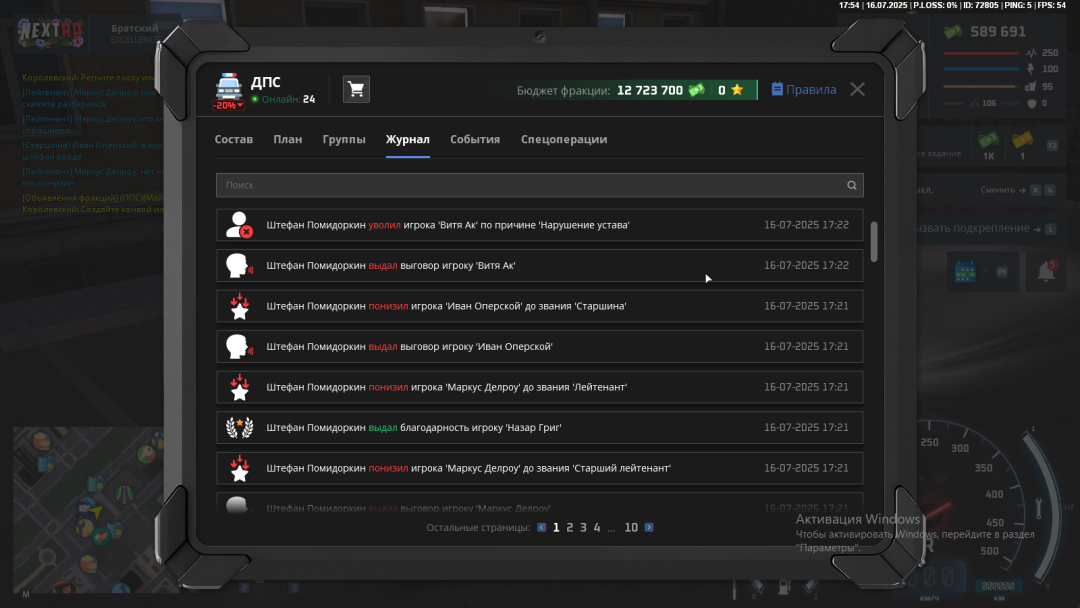Click demotion star icon for 'Иван Оперской' row
Screen dimensions: 1080x608
coord(239,306)
